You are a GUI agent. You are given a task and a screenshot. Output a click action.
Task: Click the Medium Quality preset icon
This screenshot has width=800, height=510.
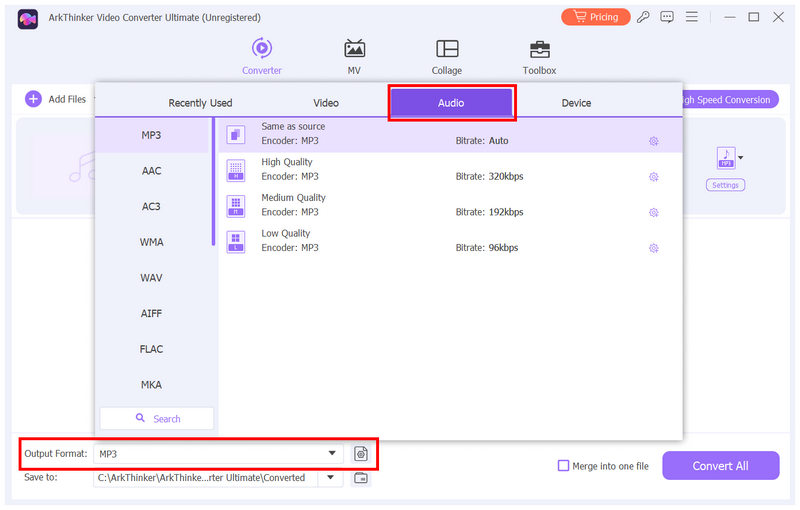tap(236, 206)
